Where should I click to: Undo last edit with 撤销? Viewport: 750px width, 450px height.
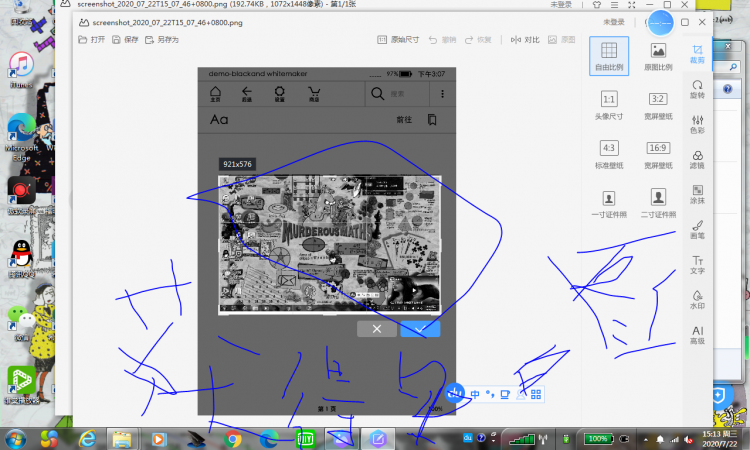click(x=442, y=40)
